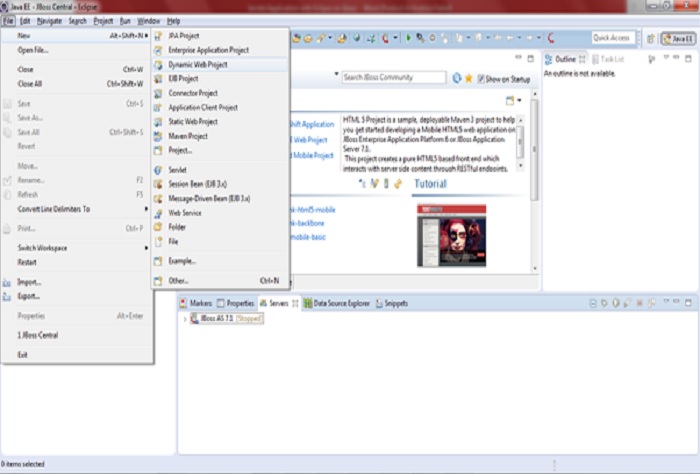This screenshot has width=700, height=474.
Task: Switch to the Data Source Explorer tab
Action: point(337,304)
